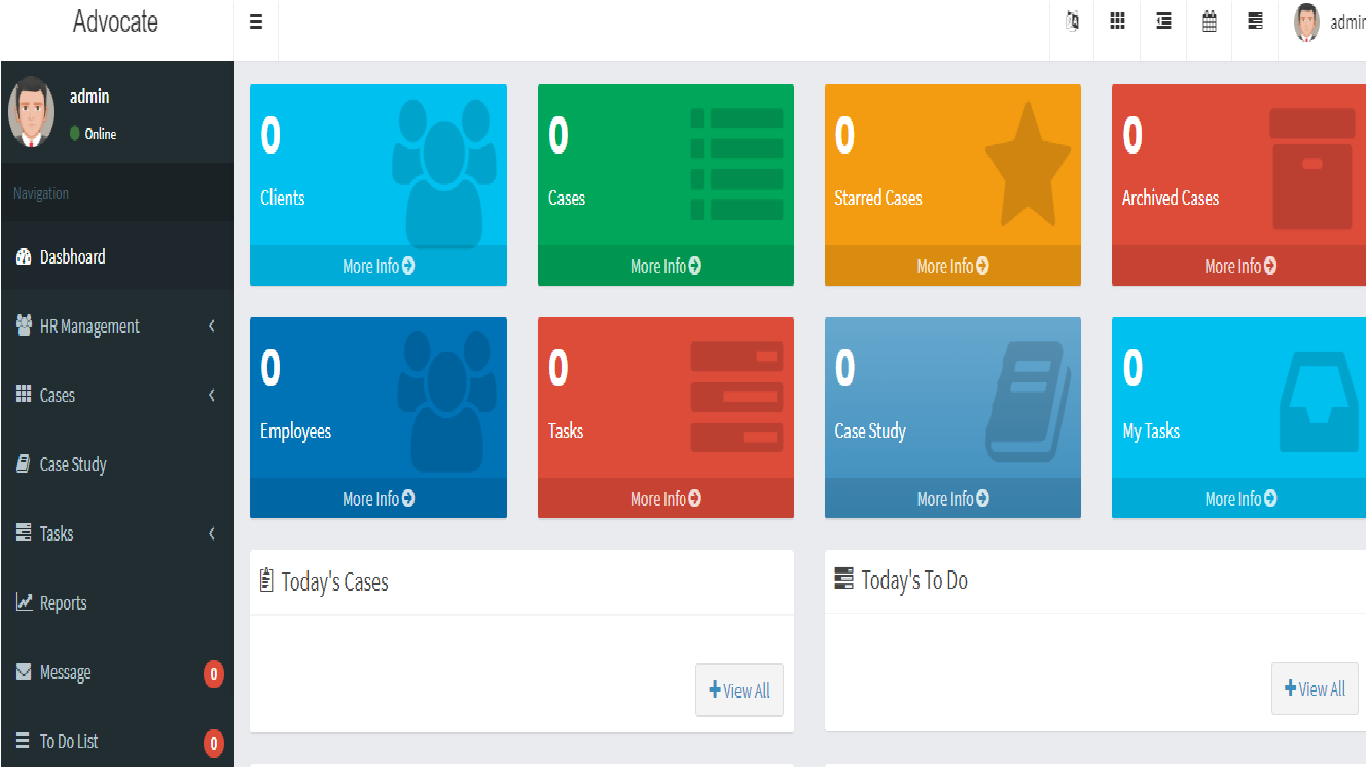
Task: Open Message in the sidebar
Action: (x=65, y=673)
